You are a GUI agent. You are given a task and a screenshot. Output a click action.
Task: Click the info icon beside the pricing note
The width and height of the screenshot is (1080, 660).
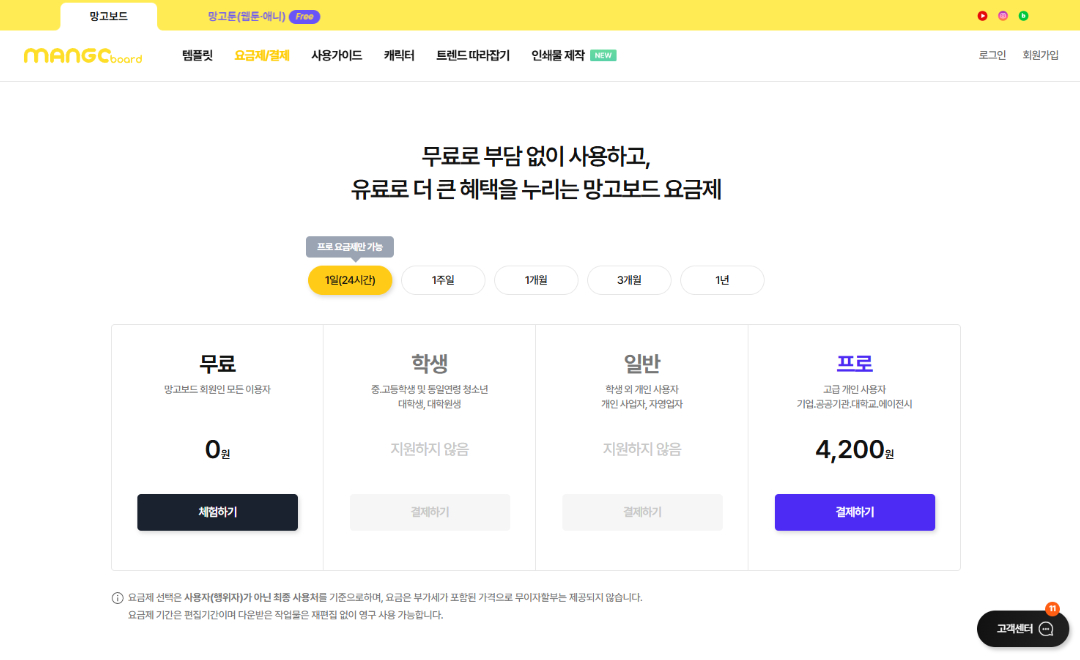coord(118,598)
